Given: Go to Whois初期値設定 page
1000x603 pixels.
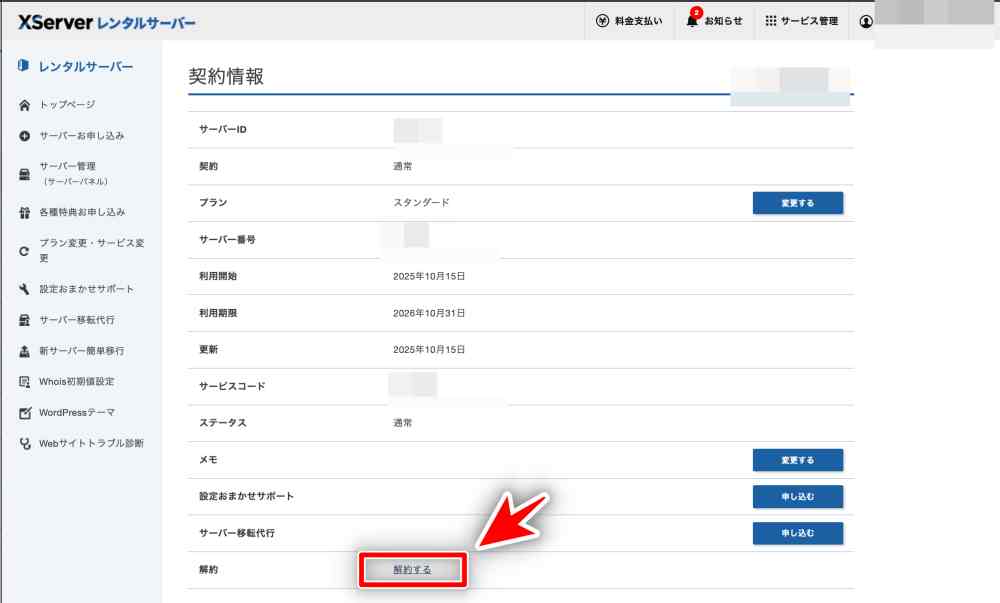Looking at the screenshot, I should click(x=77, y=382).
